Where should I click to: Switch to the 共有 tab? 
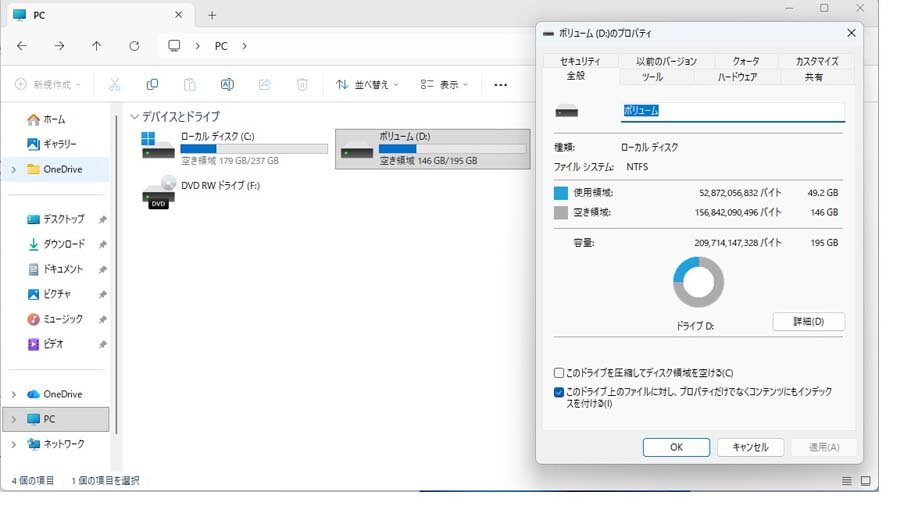(813, 77)
